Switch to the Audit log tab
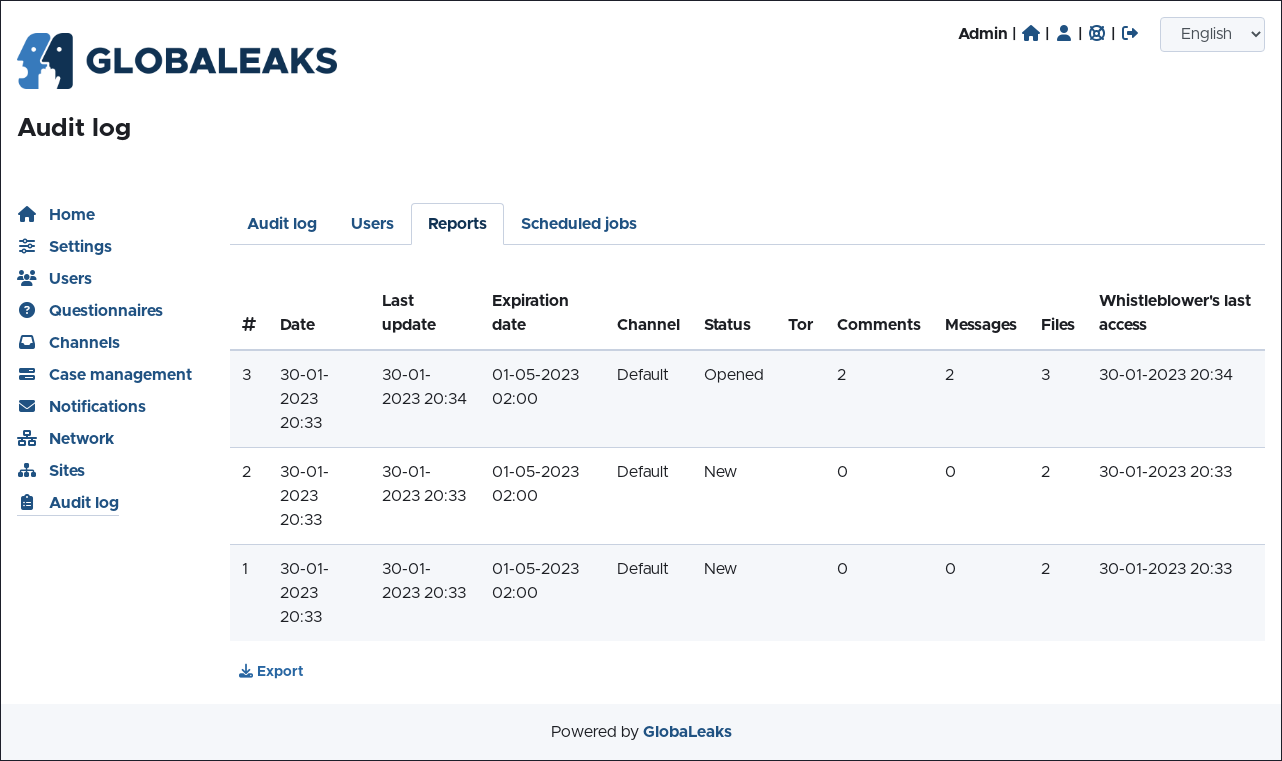Viewport: 1282px width, 761px height. pos(282,224)
